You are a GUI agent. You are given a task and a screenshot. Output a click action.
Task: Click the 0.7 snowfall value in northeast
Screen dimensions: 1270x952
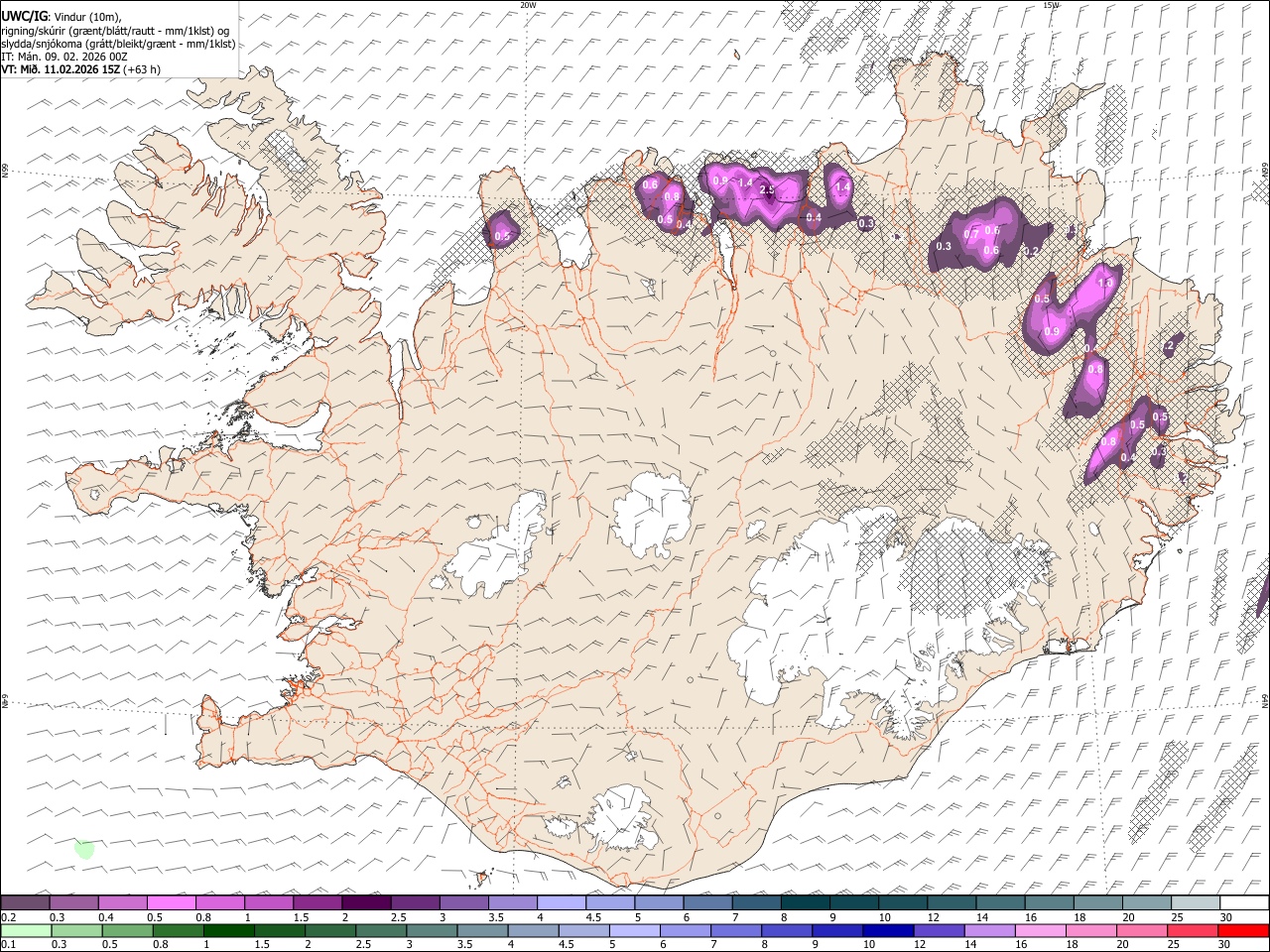pos(971,234)
